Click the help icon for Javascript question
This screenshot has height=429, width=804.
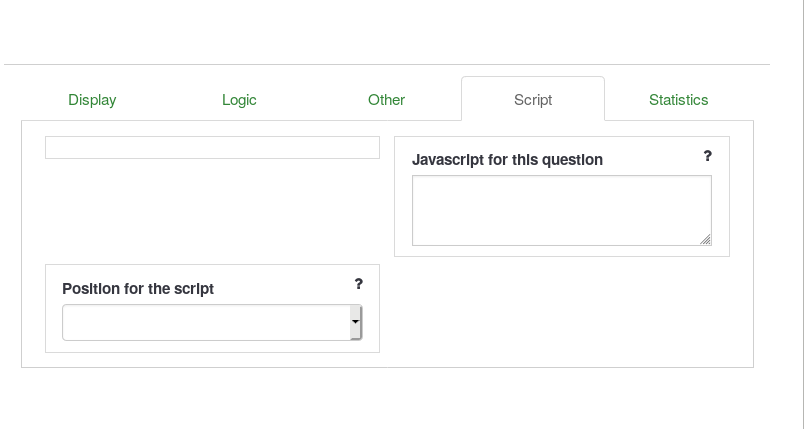(707, 156)
